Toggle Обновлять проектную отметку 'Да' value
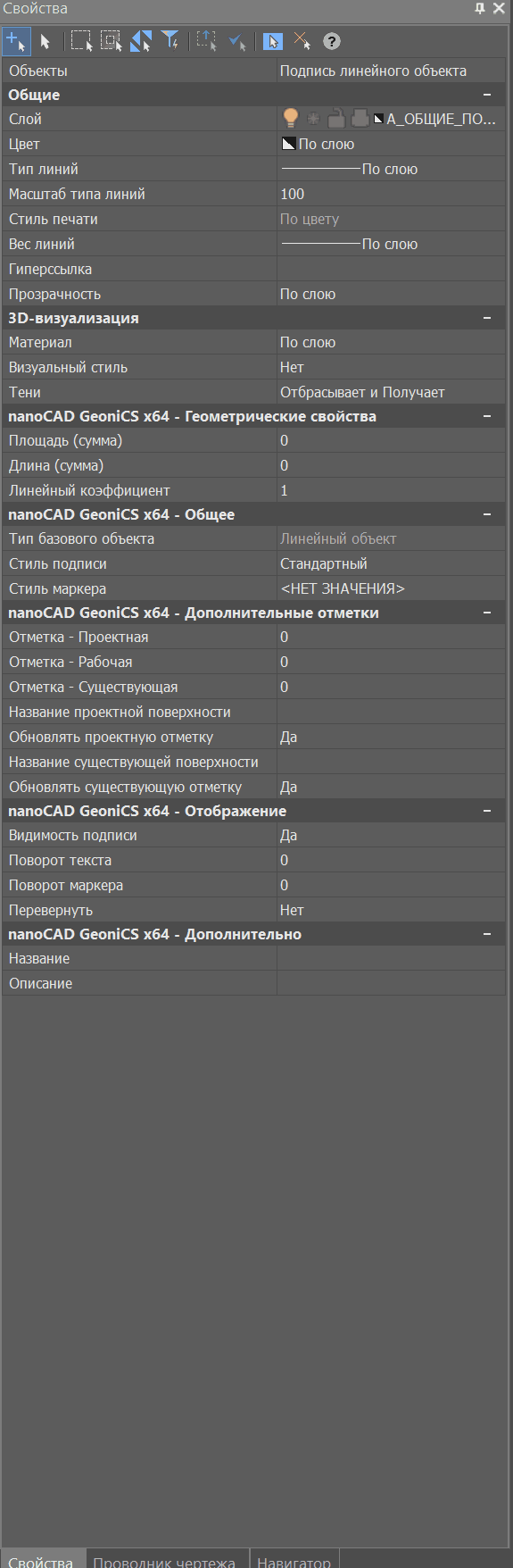 [x=391, y=737]
